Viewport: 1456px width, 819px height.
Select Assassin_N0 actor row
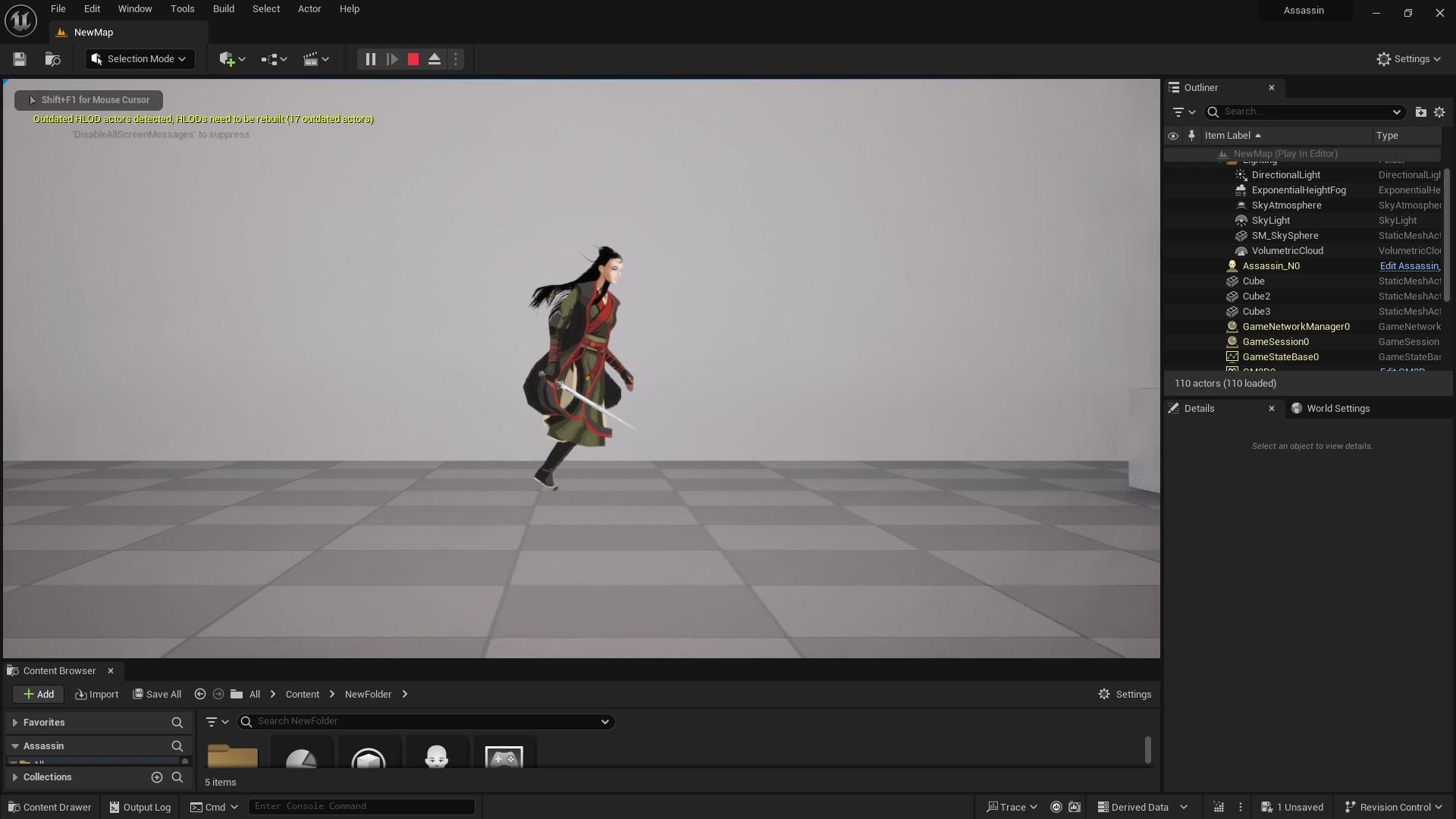coord(1302,266)
